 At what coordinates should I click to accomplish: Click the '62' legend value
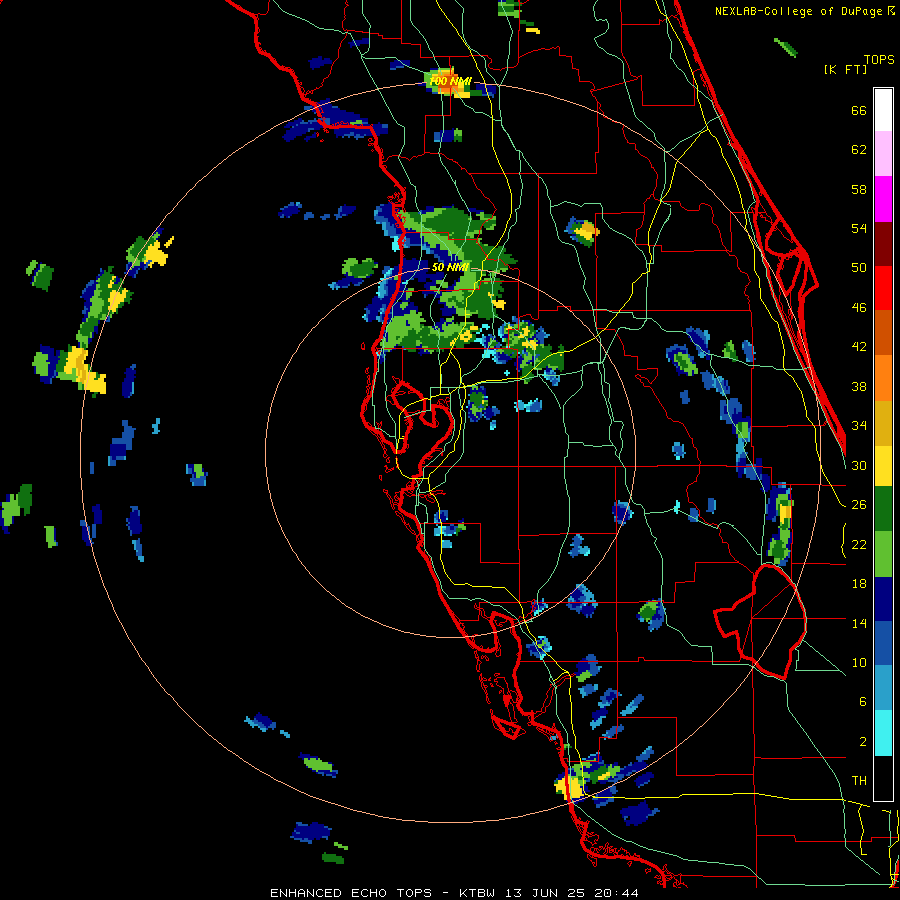point(859,150)
